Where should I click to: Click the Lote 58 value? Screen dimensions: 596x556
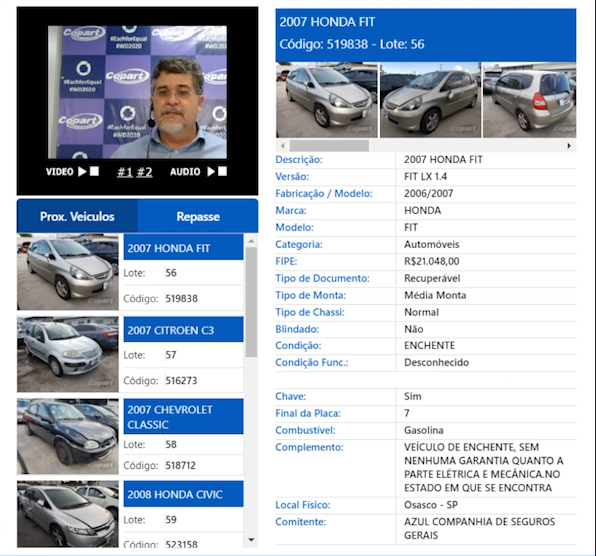click(x=171, y=444)
